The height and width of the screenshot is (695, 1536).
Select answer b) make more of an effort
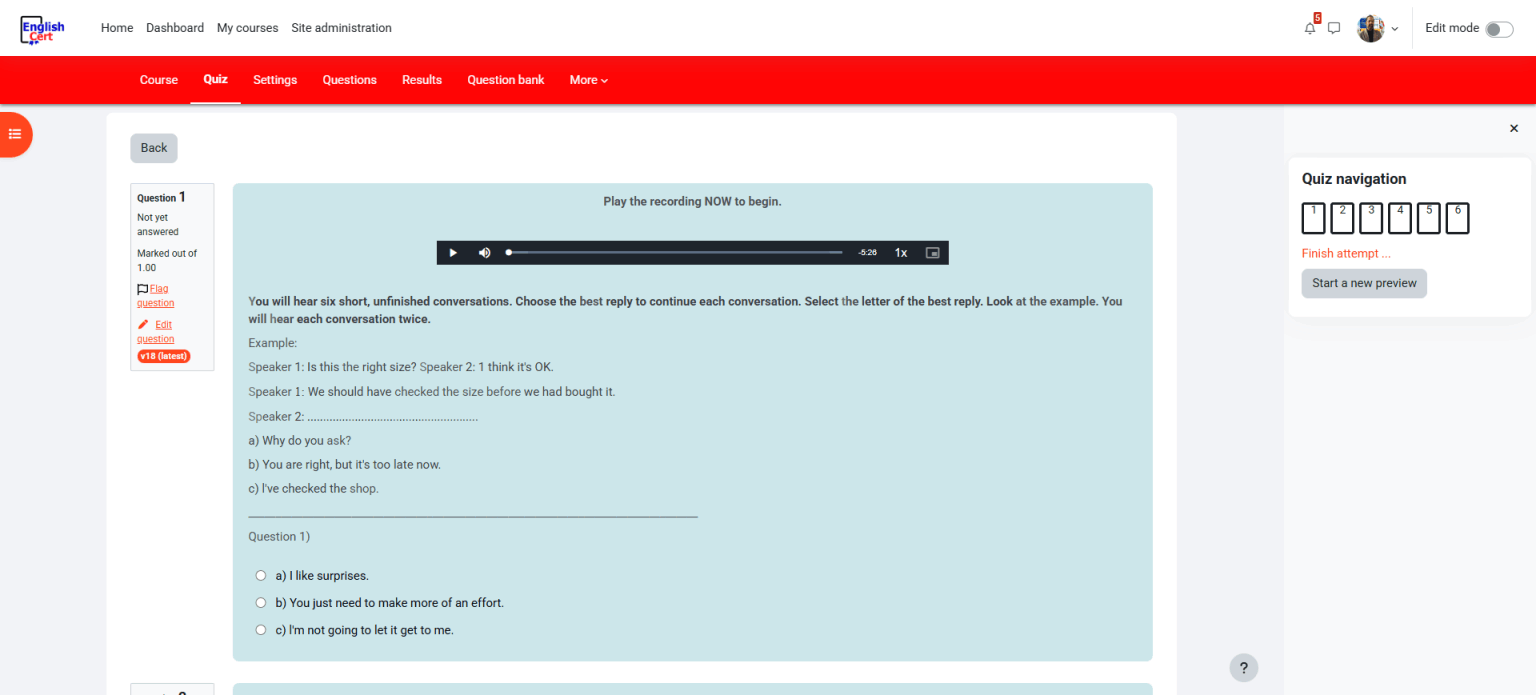(x=261, y=603)
